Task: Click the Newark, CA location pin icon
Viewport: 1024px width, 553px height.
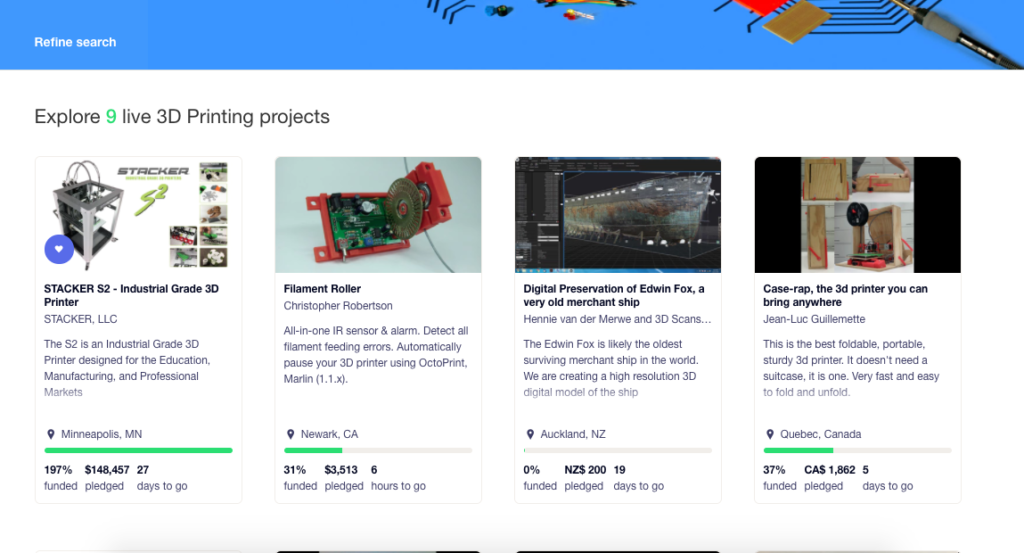Action: (291, 435)
